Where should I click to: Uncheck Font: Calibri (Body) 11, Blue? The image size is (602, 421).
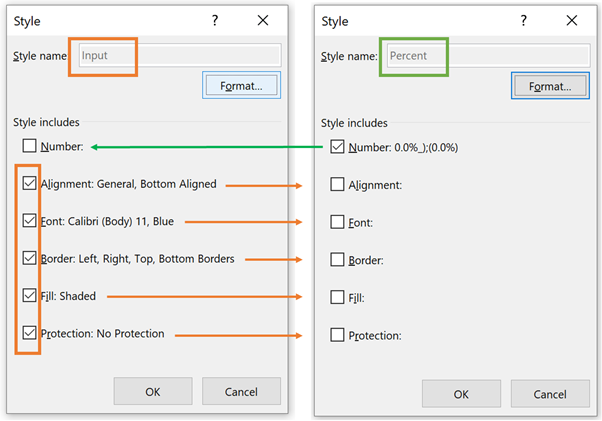coord(29,221)
